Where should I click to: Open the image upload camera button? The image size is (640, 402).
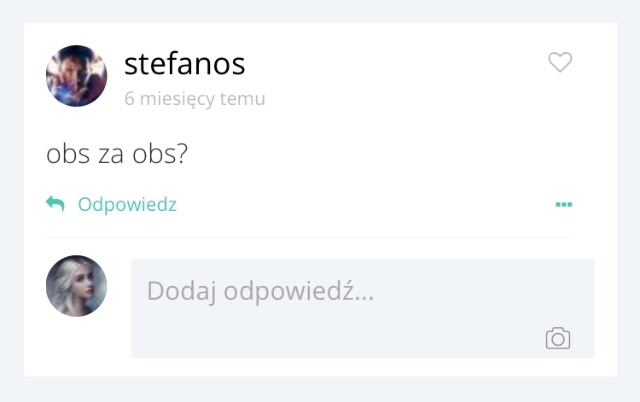pyautogui.click(x=558, y=338)
